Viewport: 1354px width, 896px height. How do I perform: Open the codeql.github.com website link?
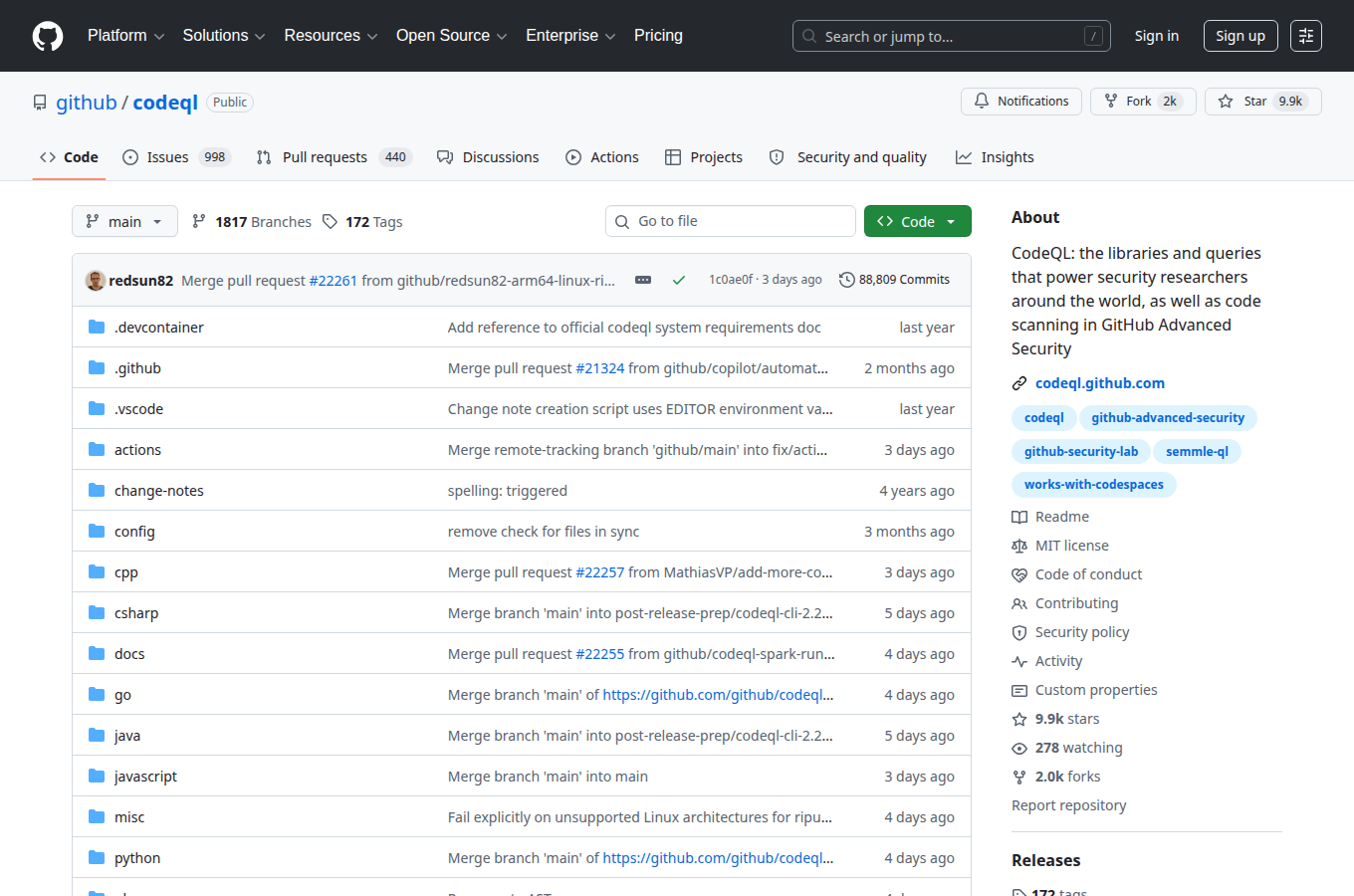click(1100, 383)
